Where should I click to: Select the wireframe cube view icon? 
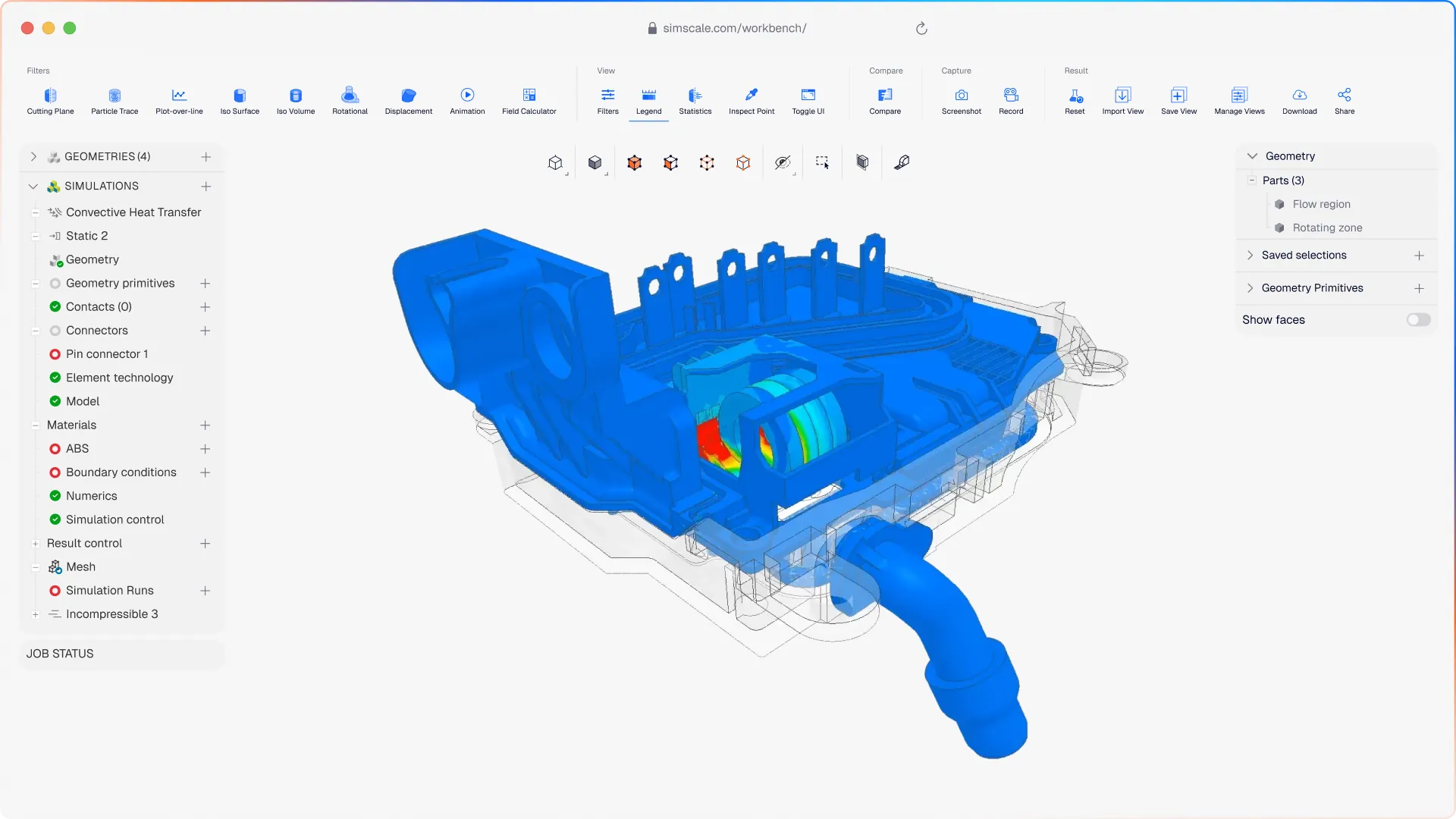pyautogui.click(x=556, y=162)
